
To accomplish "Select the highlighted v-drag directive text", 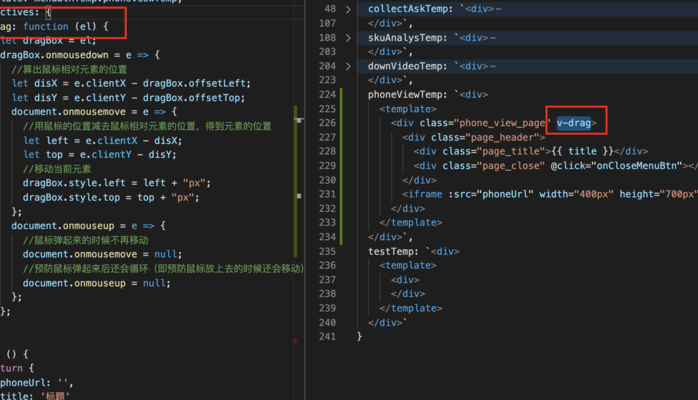I will click(574, 123).
